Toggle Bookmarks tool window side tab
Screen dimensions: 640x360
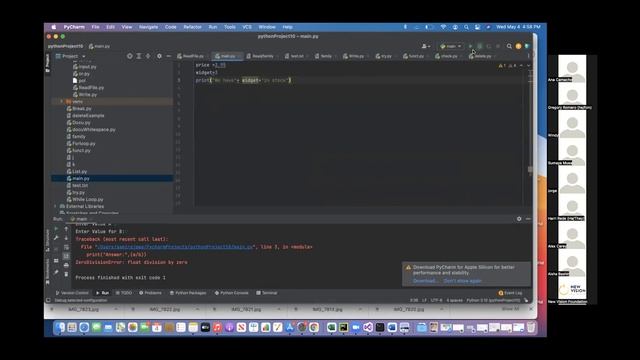[47, 271]
